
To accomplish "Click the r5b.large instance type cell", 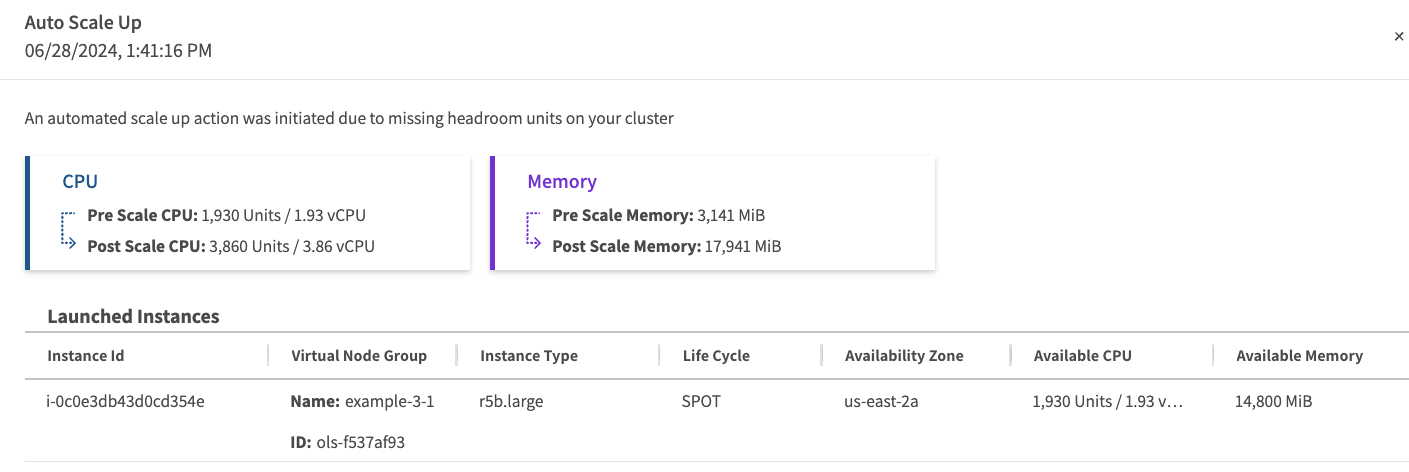I will 511,402.
